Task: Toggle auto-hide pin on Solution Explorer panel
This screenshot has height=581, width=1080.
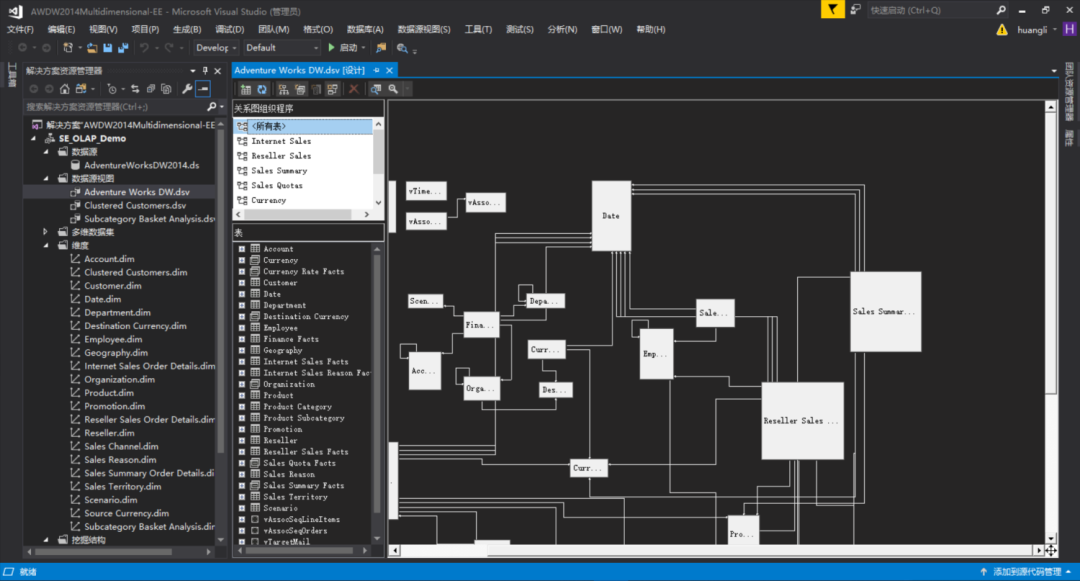Action: 205,70
